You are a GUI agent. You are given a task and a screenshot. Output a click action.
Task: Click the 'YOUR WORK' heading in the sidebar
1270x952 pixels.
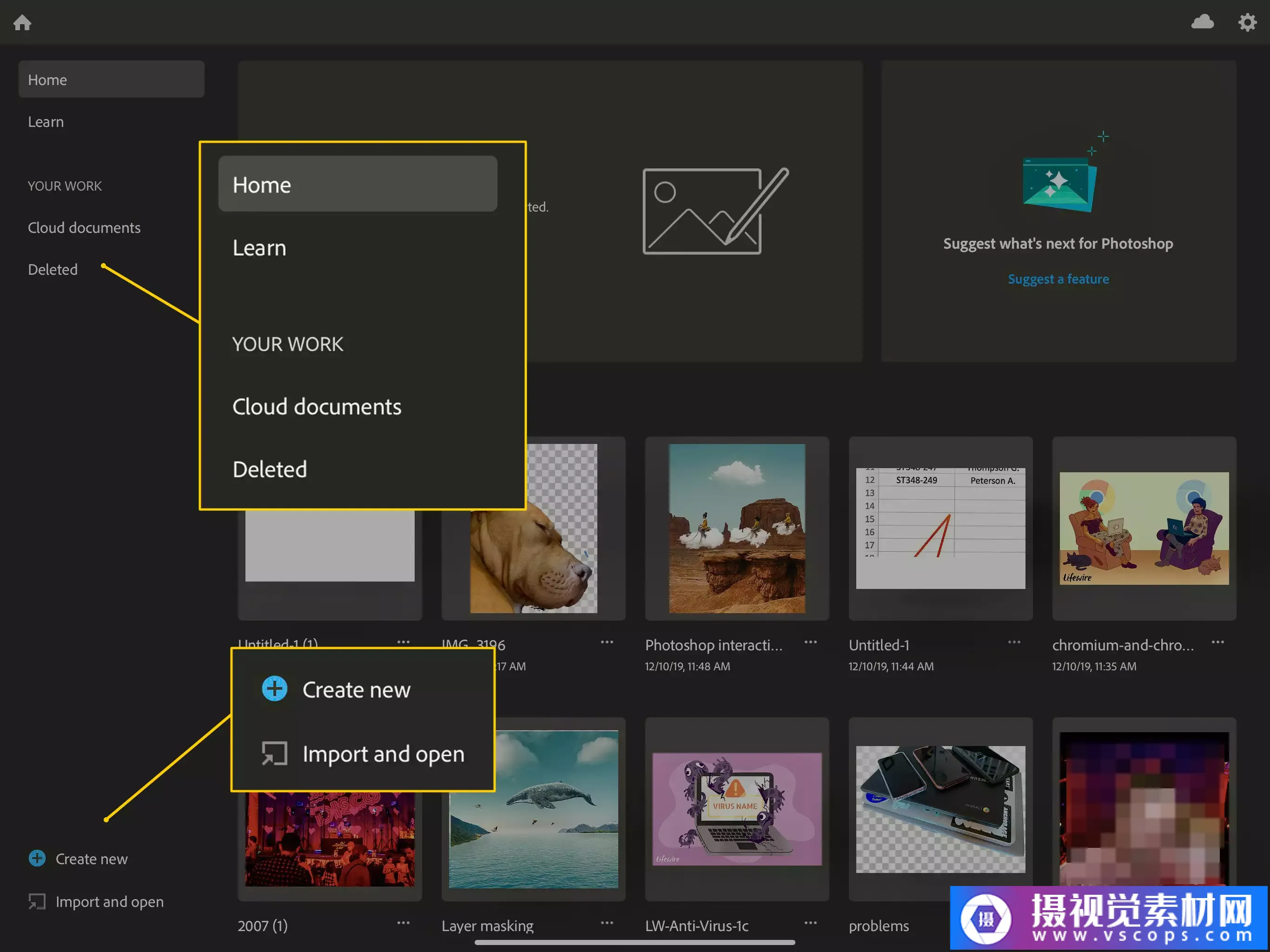[64, 186]
